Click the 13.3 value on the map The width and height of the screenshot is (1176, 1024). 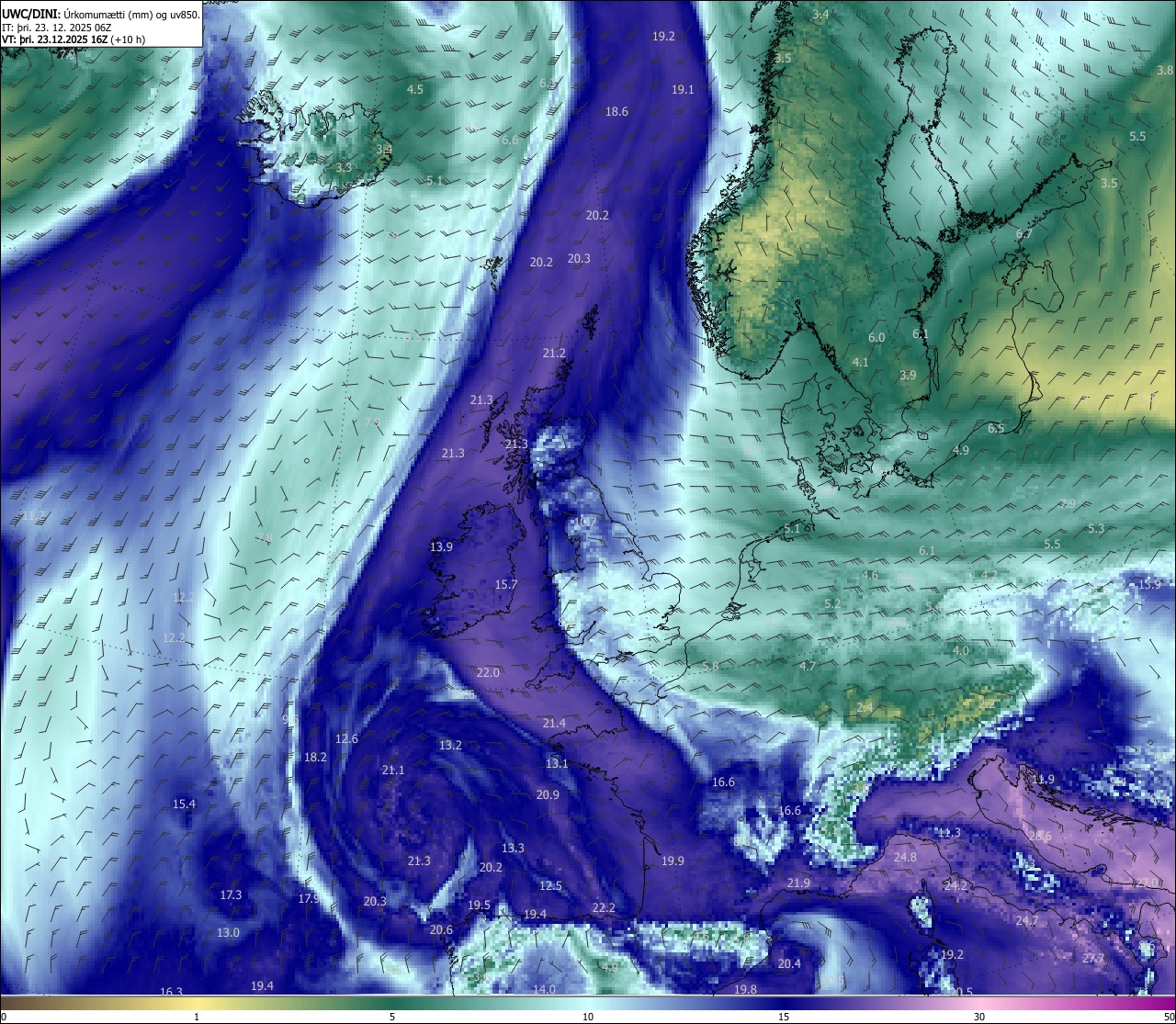tap(513, 849)
